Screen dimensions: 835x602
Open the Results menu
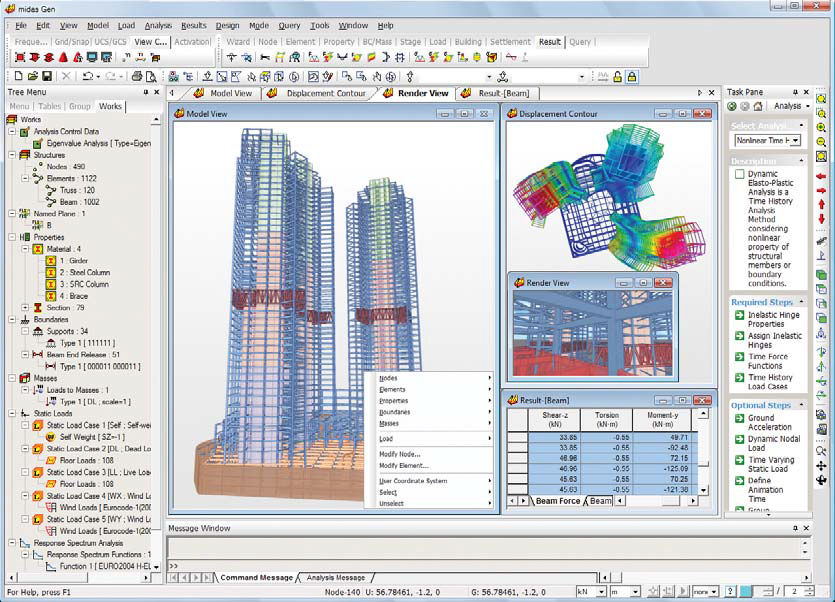[x=194, y=25]
